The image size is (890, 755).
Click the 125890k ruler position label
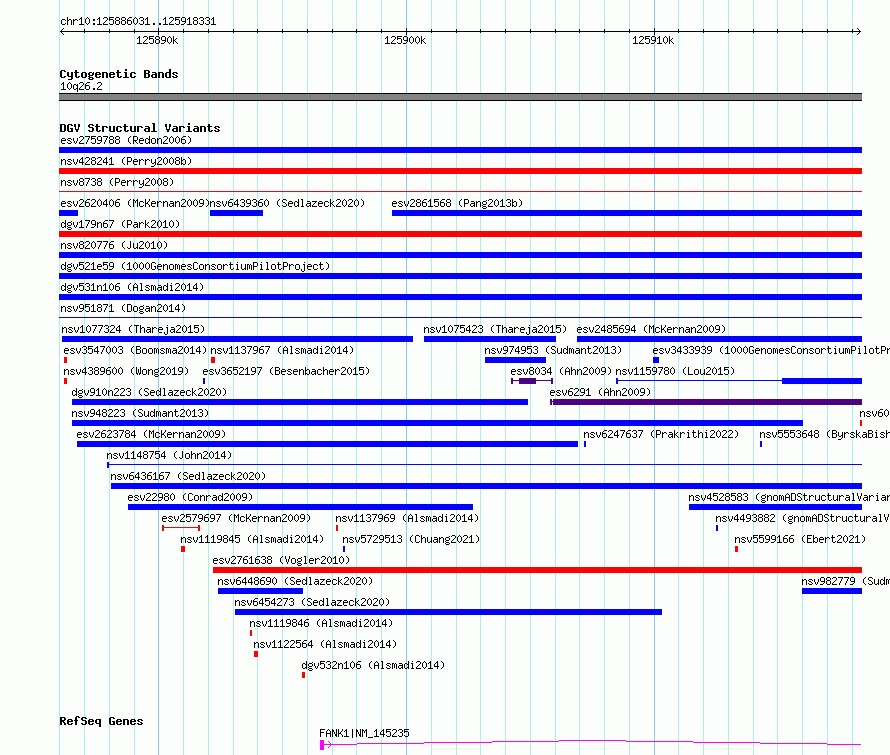[x=157, y=40]
